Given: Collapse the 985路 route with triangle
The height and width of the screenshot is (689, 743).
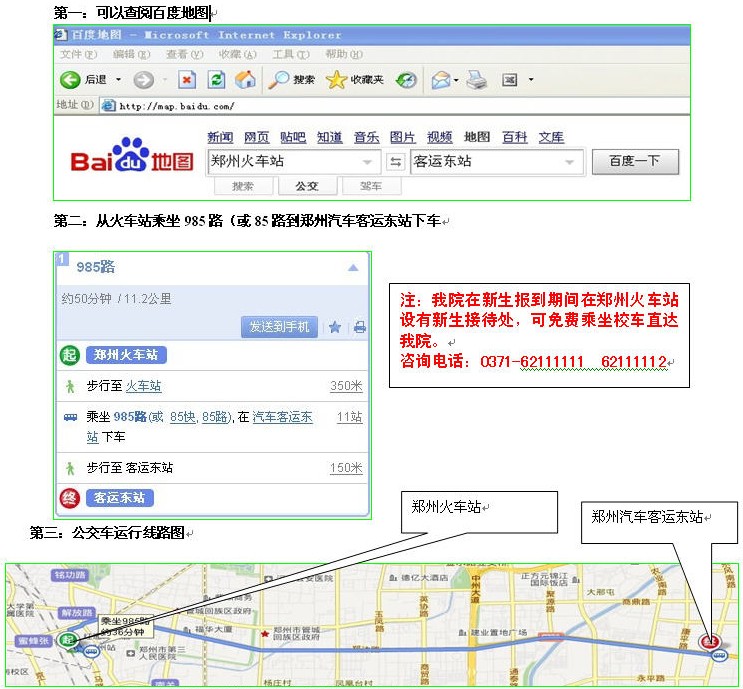Looking at the screenshot, I should pyautogui.click(x=353, y=268).
